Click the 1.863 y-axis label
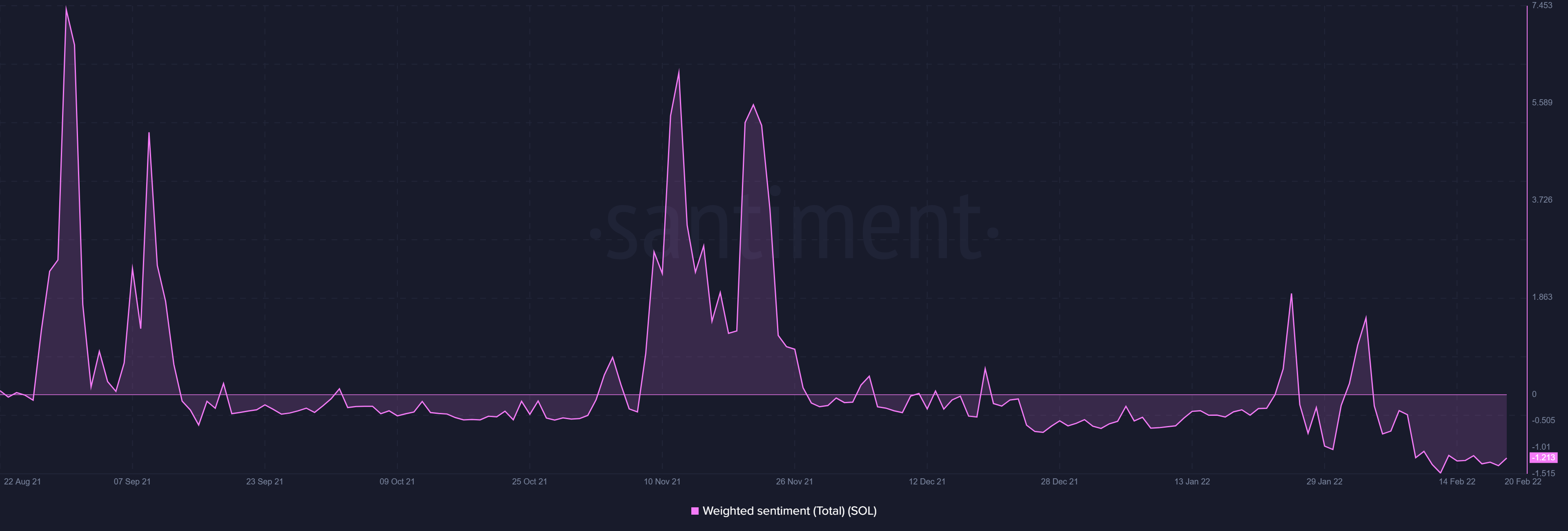This screenshot has height=531, width=1568. 1542,297
